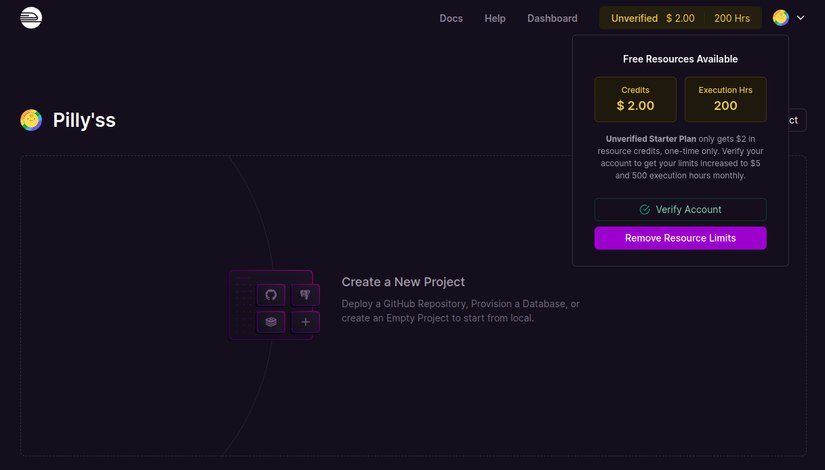Screen dimensions: 825x470
Task: Click the Free Resources Available title
Action: pos(680,59)
